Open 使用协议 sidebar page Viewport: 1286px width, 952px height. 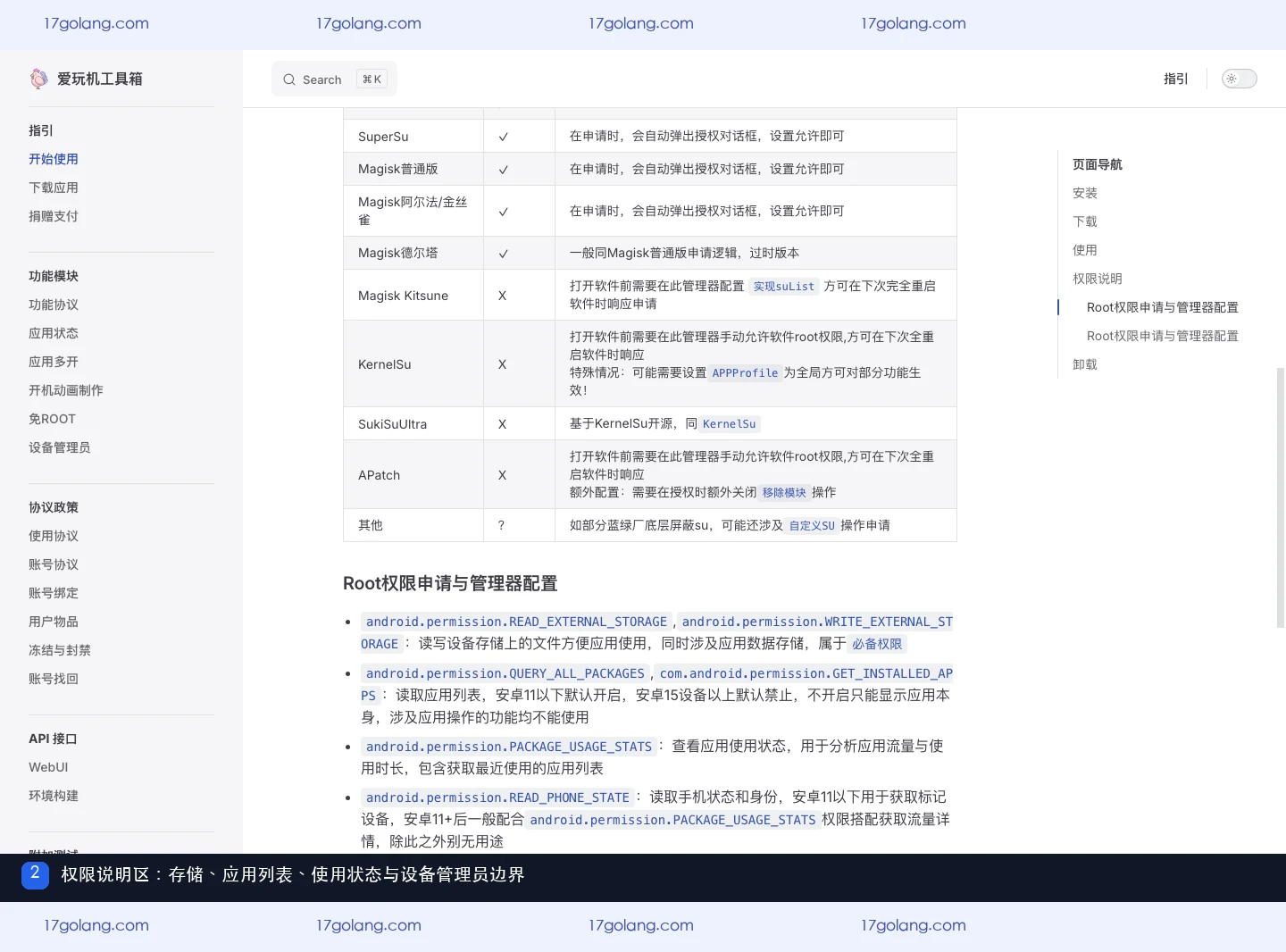pos(54,536)
